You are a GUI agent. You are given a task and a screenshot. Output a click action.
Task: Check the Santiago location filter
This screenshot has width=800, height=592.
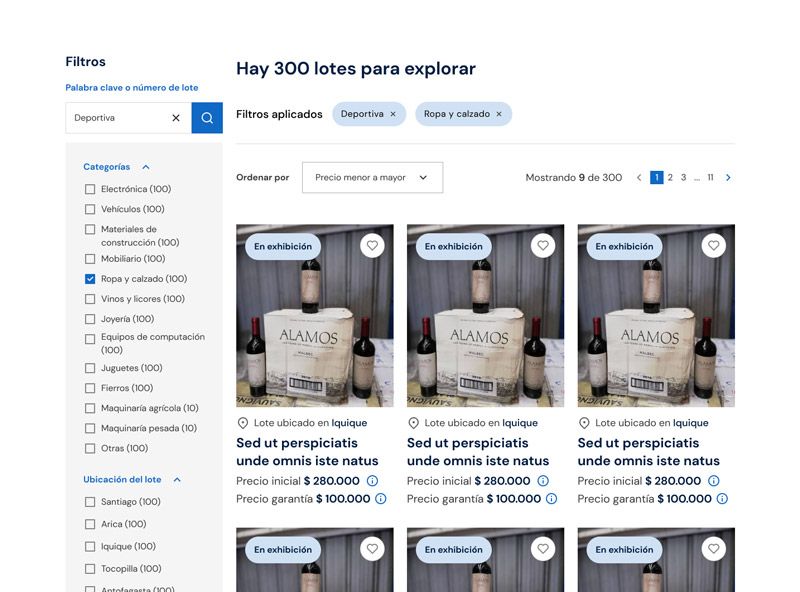click(90, 502)
